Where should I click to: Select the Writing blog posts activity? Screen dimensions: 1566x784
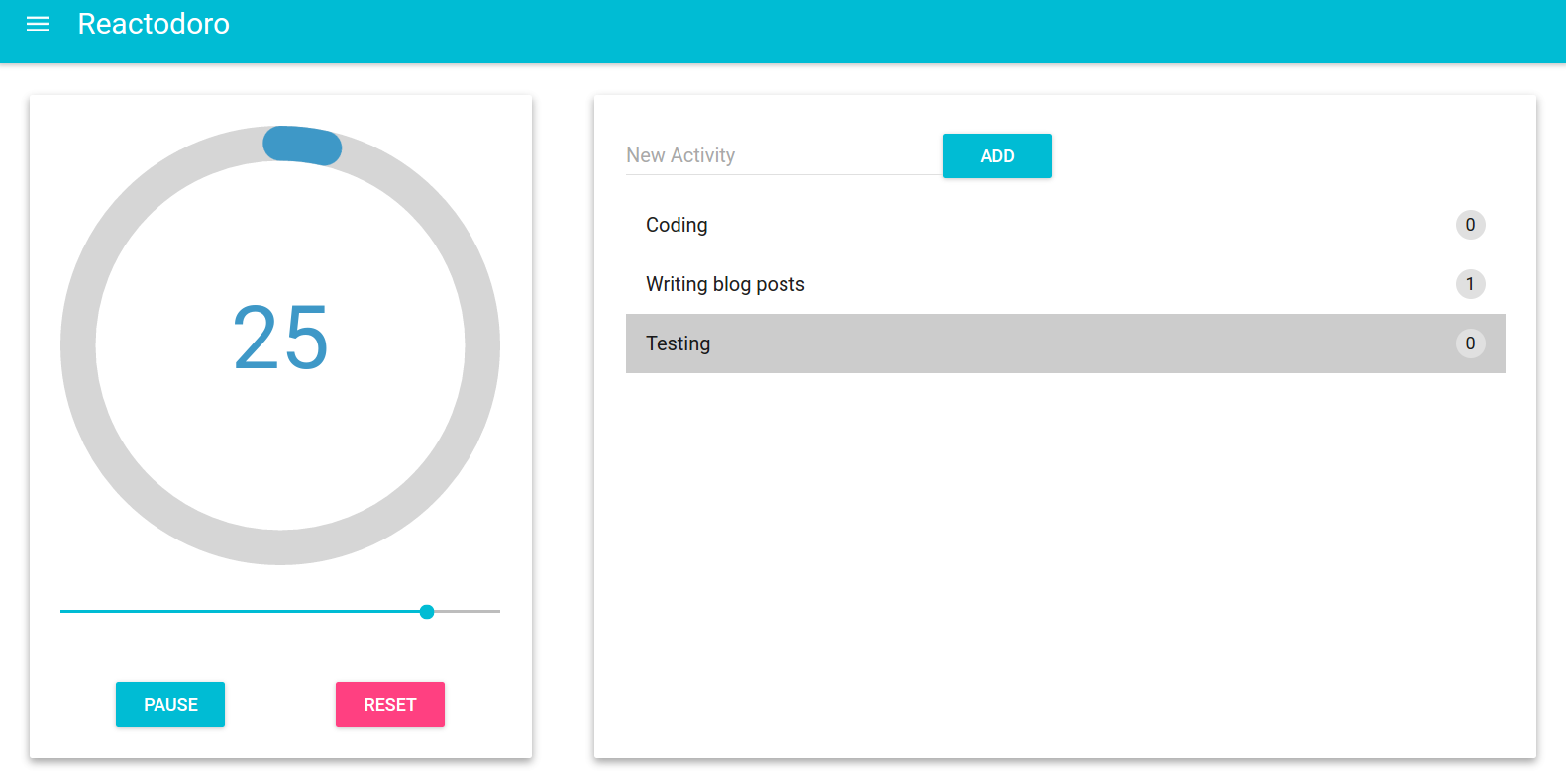(x=1066, y=284)
